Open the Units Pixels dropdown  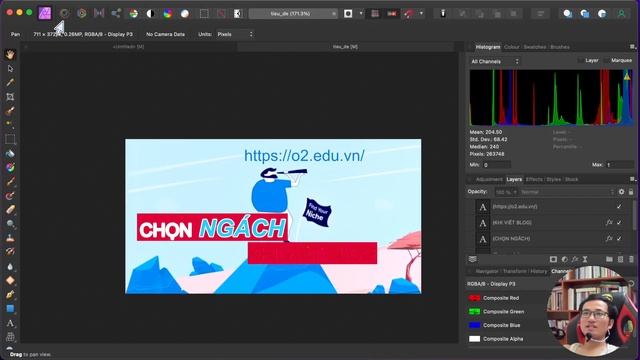[x=235, y=34]
